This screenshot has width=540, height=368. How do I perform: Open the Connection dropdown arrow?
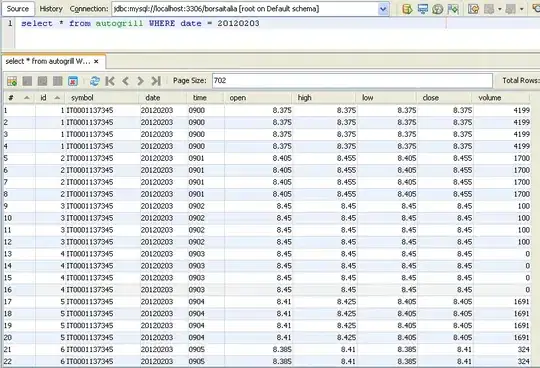pos(383,9)
